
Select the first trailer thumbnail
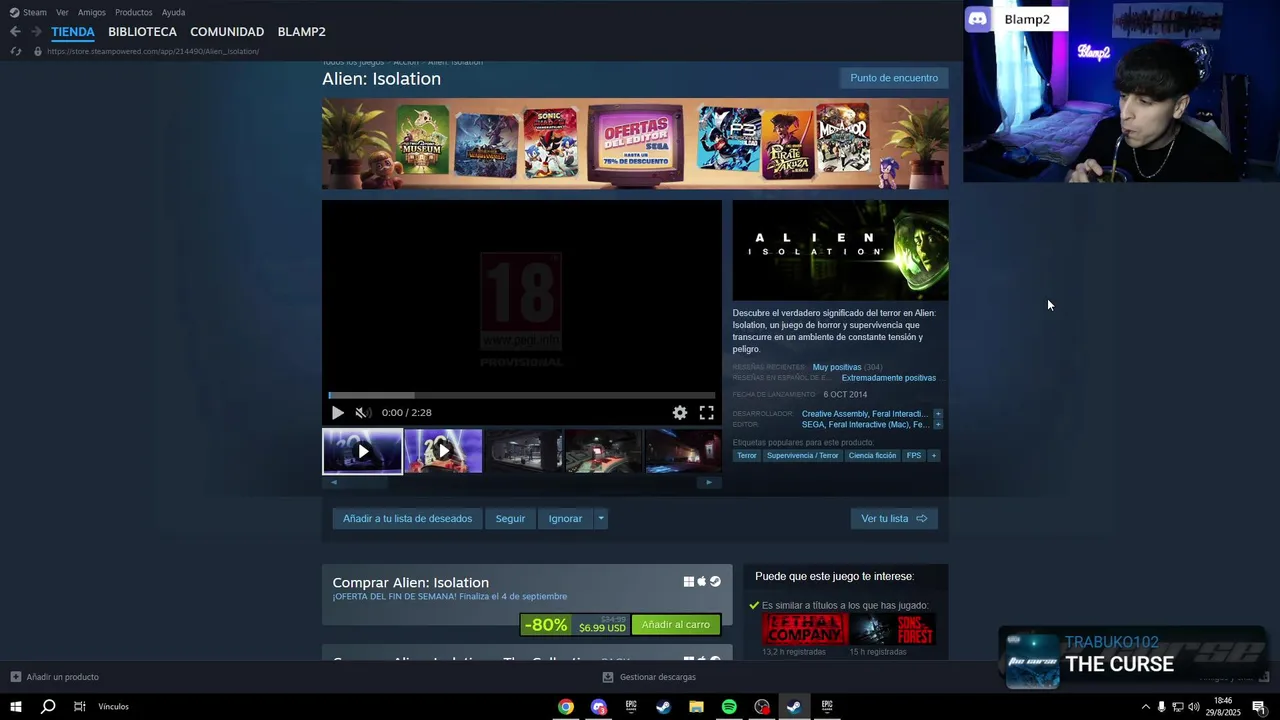click(362, 452)
